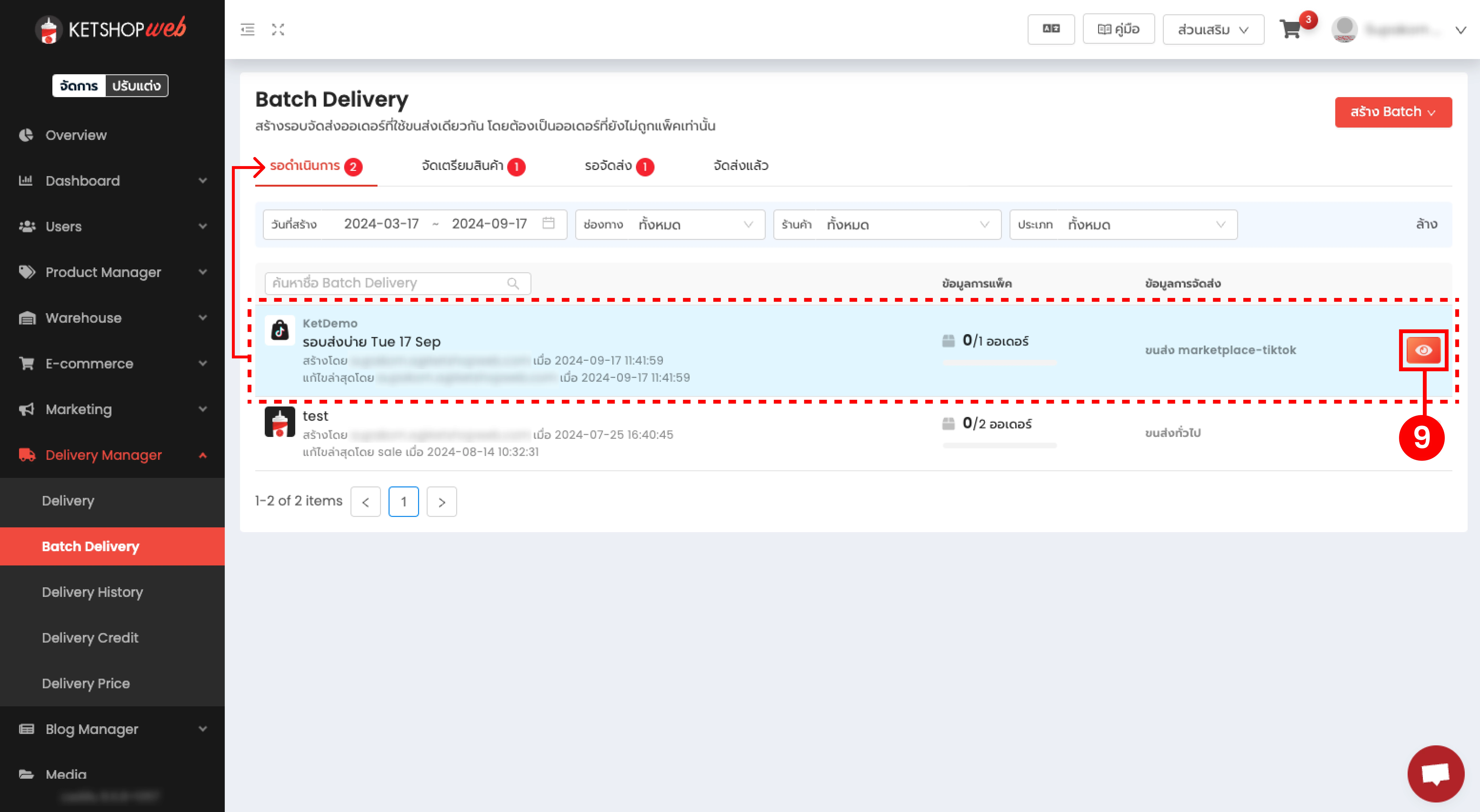The height and width of the screenshot is (812, 1480).
Task: Open the ประเภท dropdown filter
Action: click(x=1123, y=224)
